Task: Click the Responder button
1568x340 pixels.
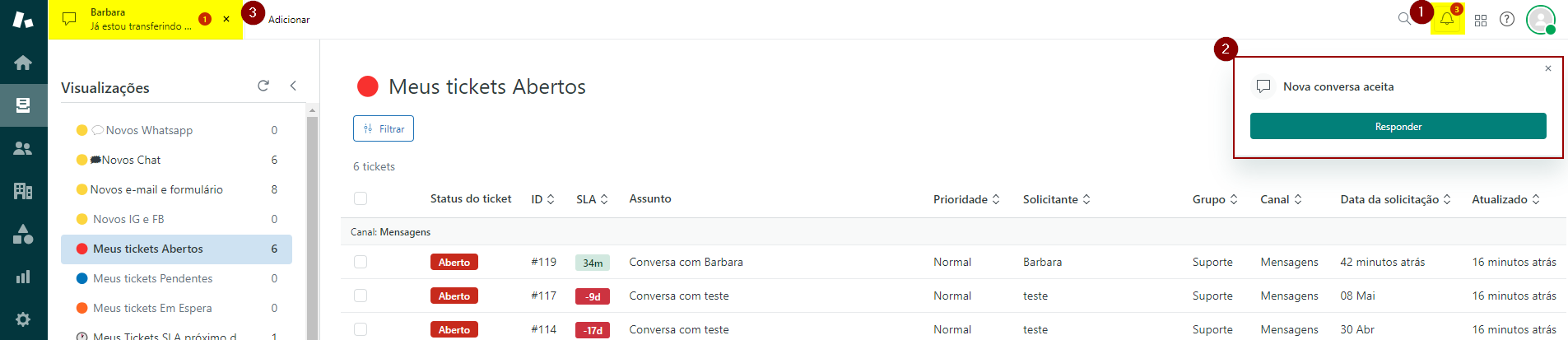Action: (1398, 126)
